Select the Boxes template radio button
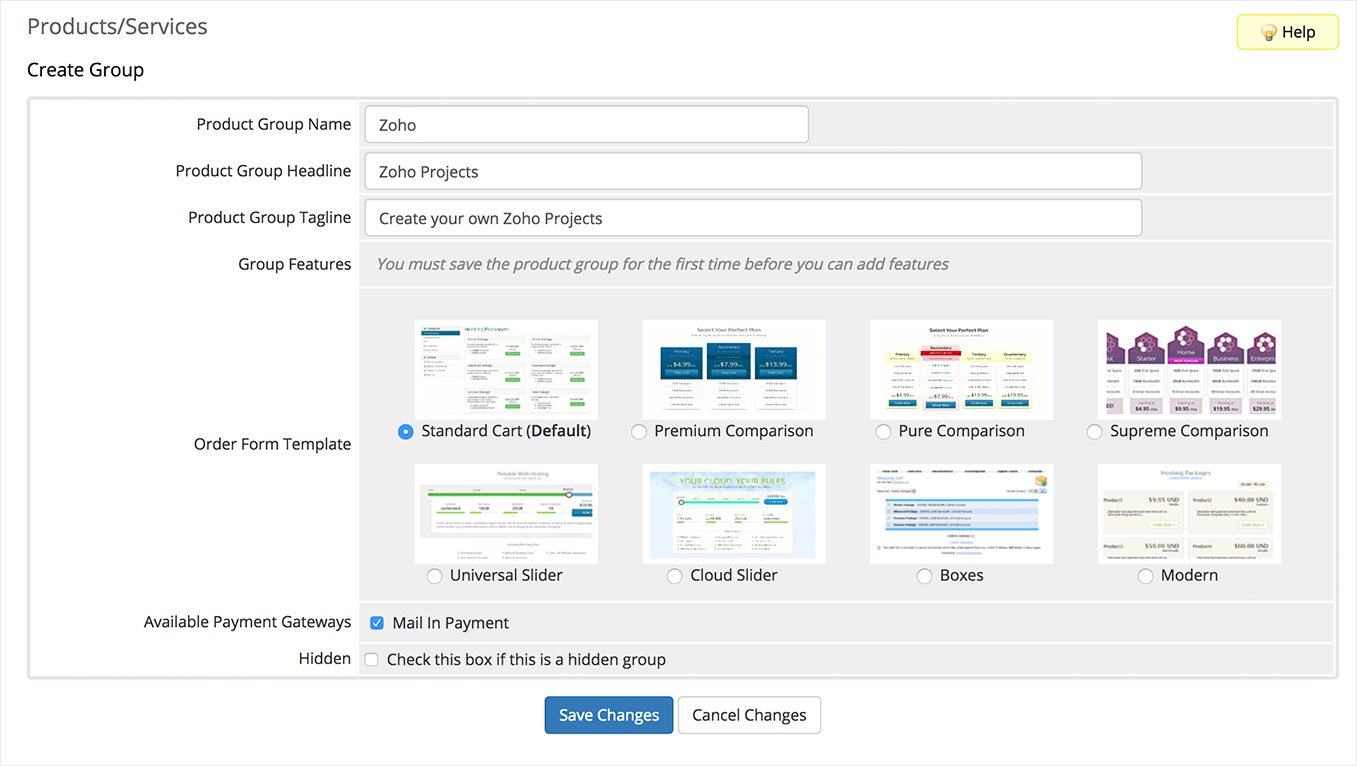Image resolution: width=1357 pixels, height=766 pixels. click(924, 576)
